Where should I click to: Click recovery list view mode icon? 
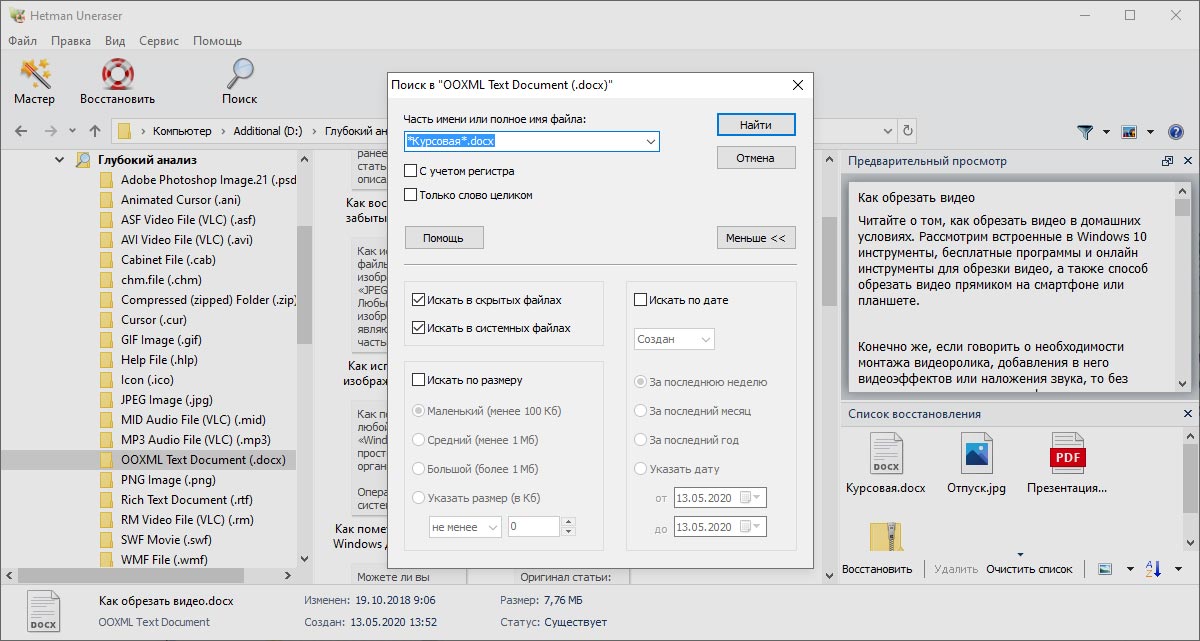tap(1105, 568)
